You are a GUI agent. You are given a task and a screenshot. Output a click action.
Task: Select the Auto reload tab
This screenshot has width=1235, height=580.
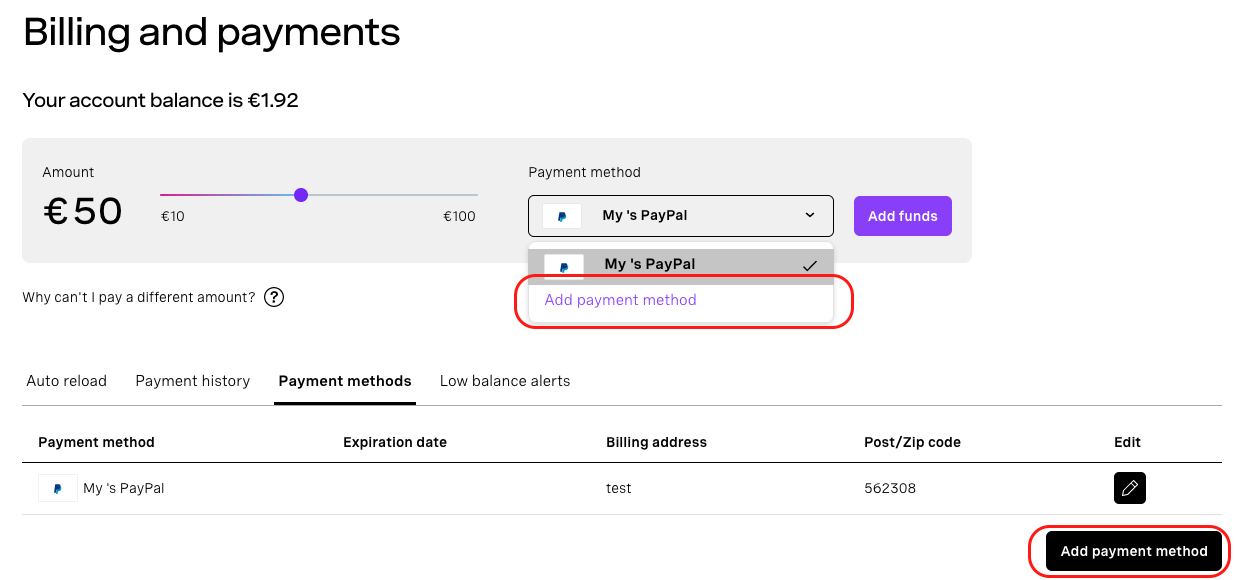[66, 381]
